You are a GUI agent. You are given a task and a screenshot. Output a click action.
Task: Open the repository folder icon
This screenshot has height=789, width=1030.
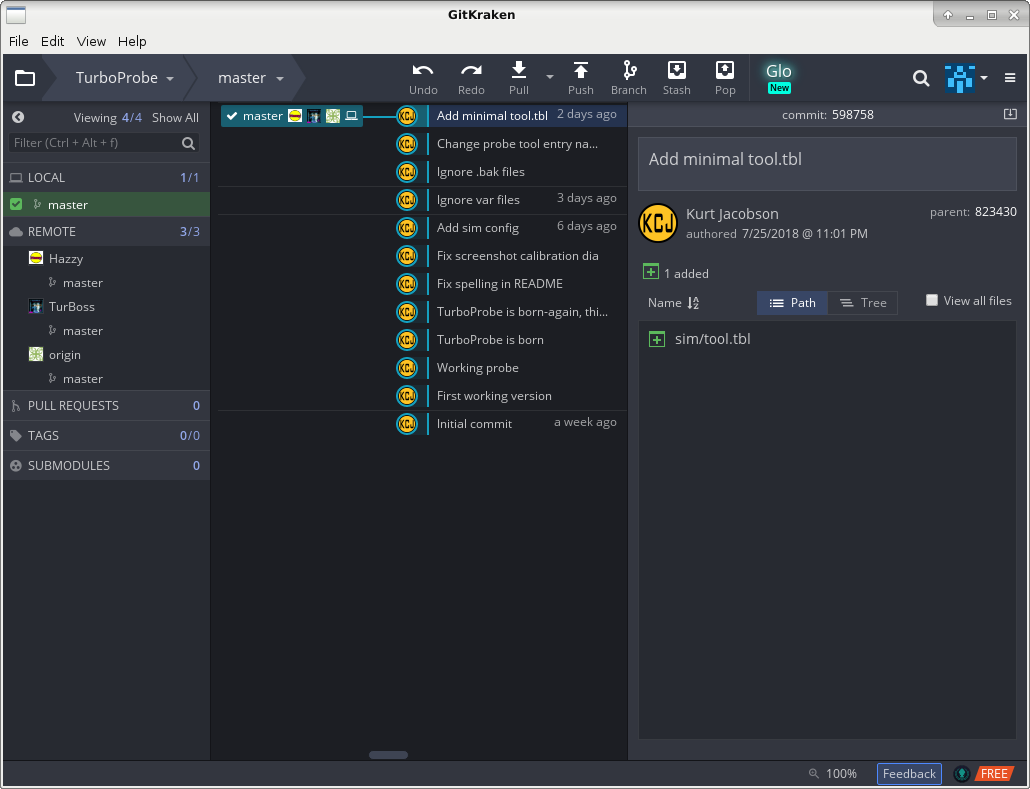pyautogui.click(x=25, y=78)
